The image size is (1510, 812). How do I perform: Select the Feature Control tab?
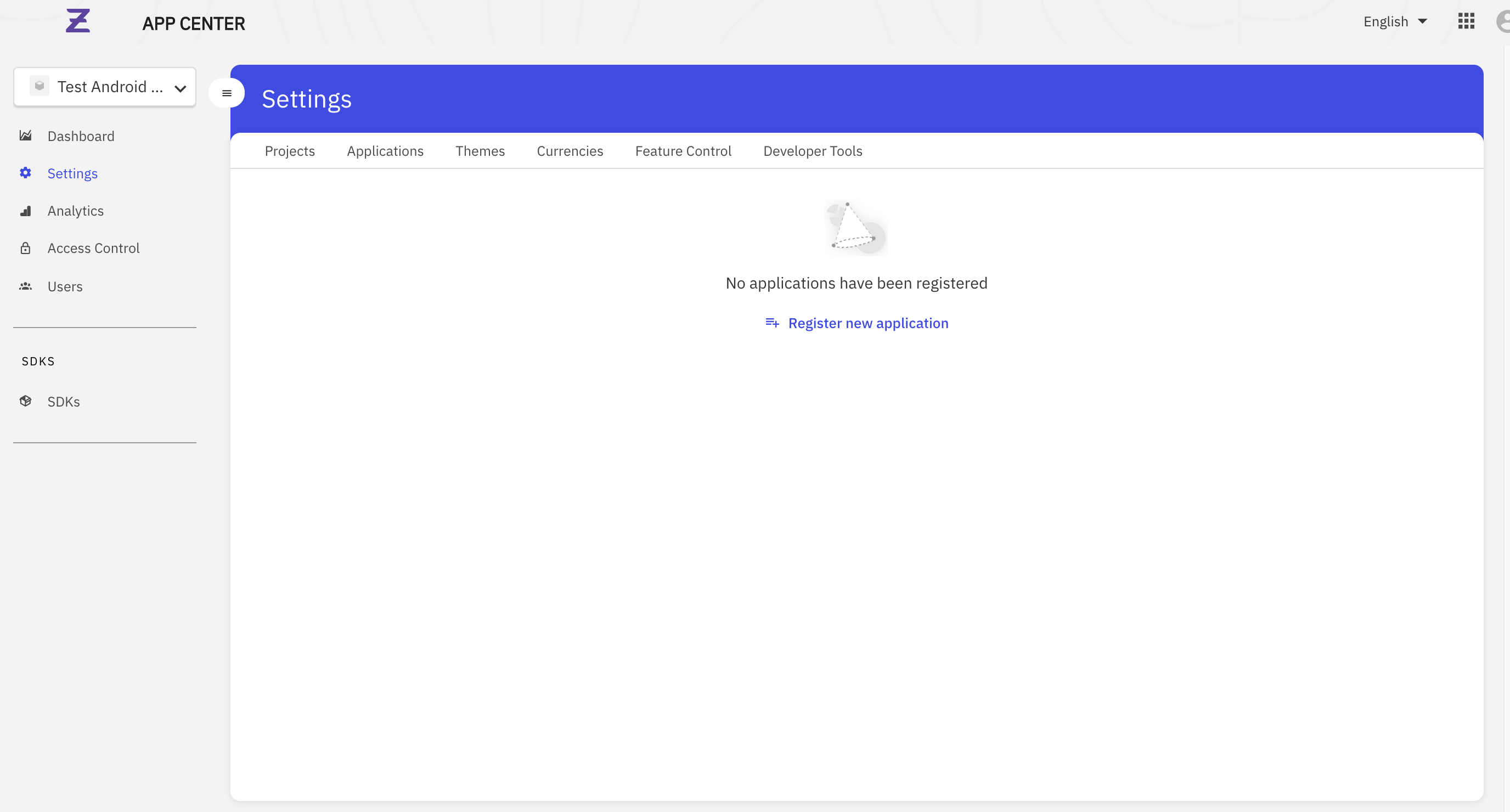(684, 151)
